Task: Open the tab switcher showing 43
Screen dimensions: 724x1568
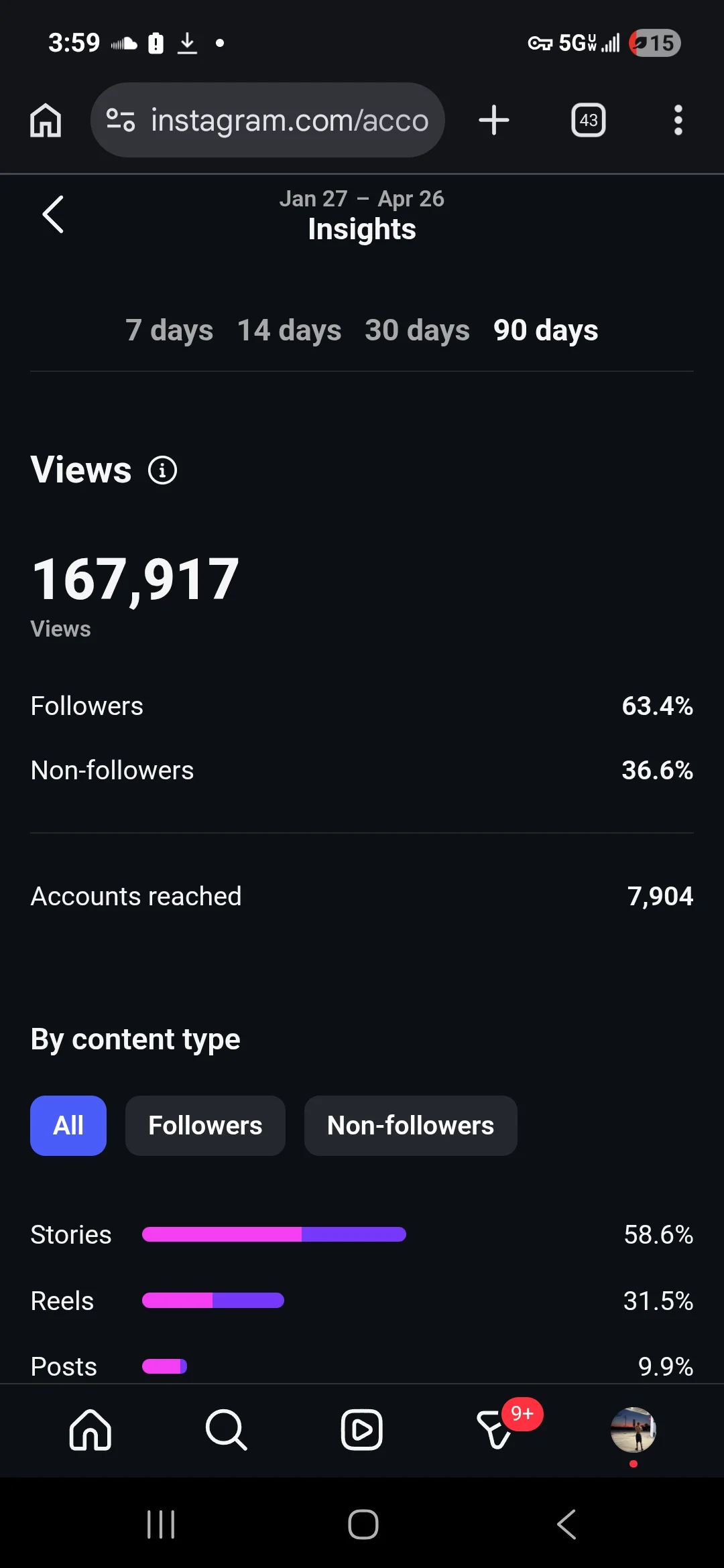Action: tap(588, 121)
